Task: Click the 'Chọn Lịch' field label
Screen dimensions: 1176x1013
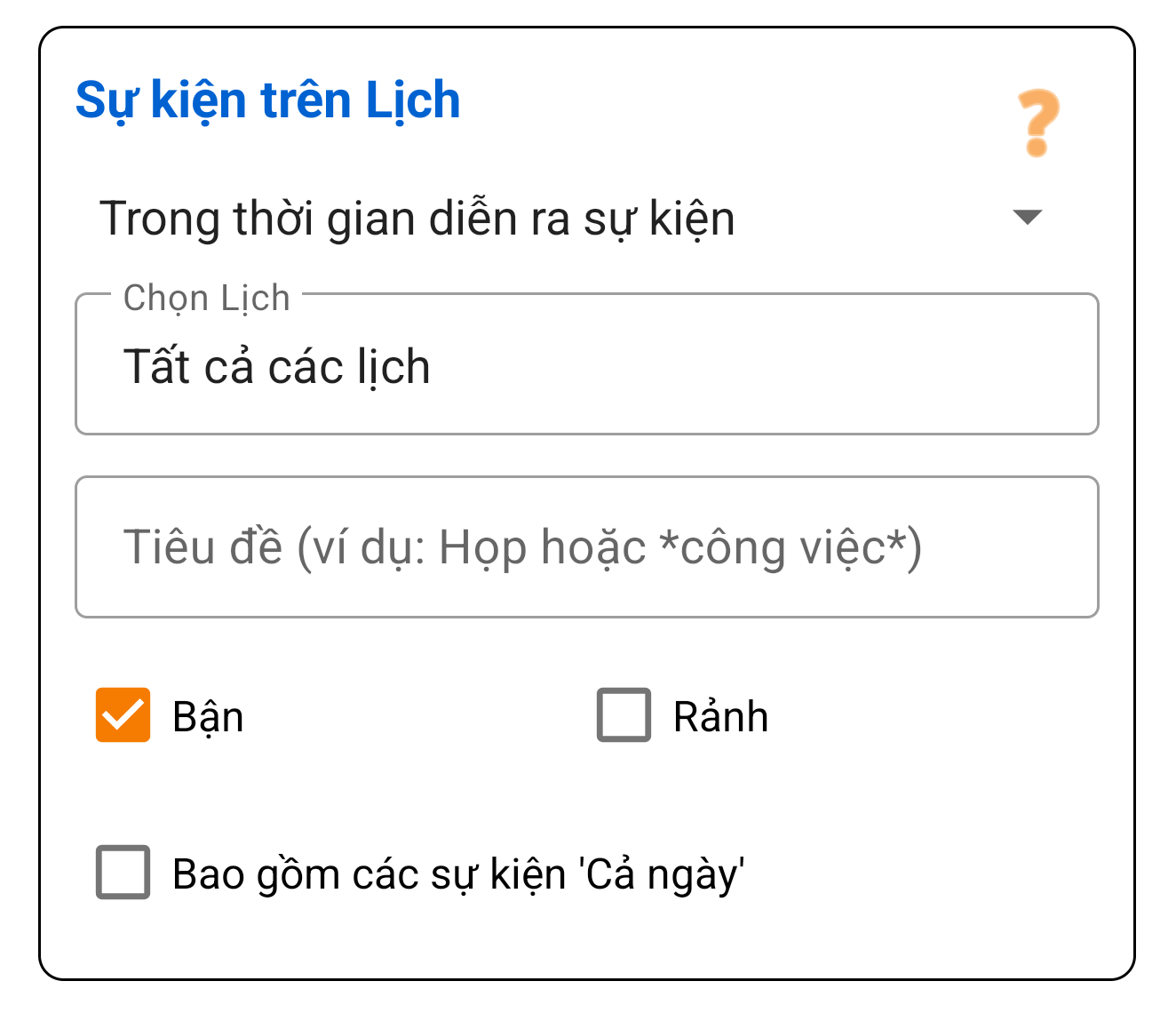Action: click(x=205, y=297)
